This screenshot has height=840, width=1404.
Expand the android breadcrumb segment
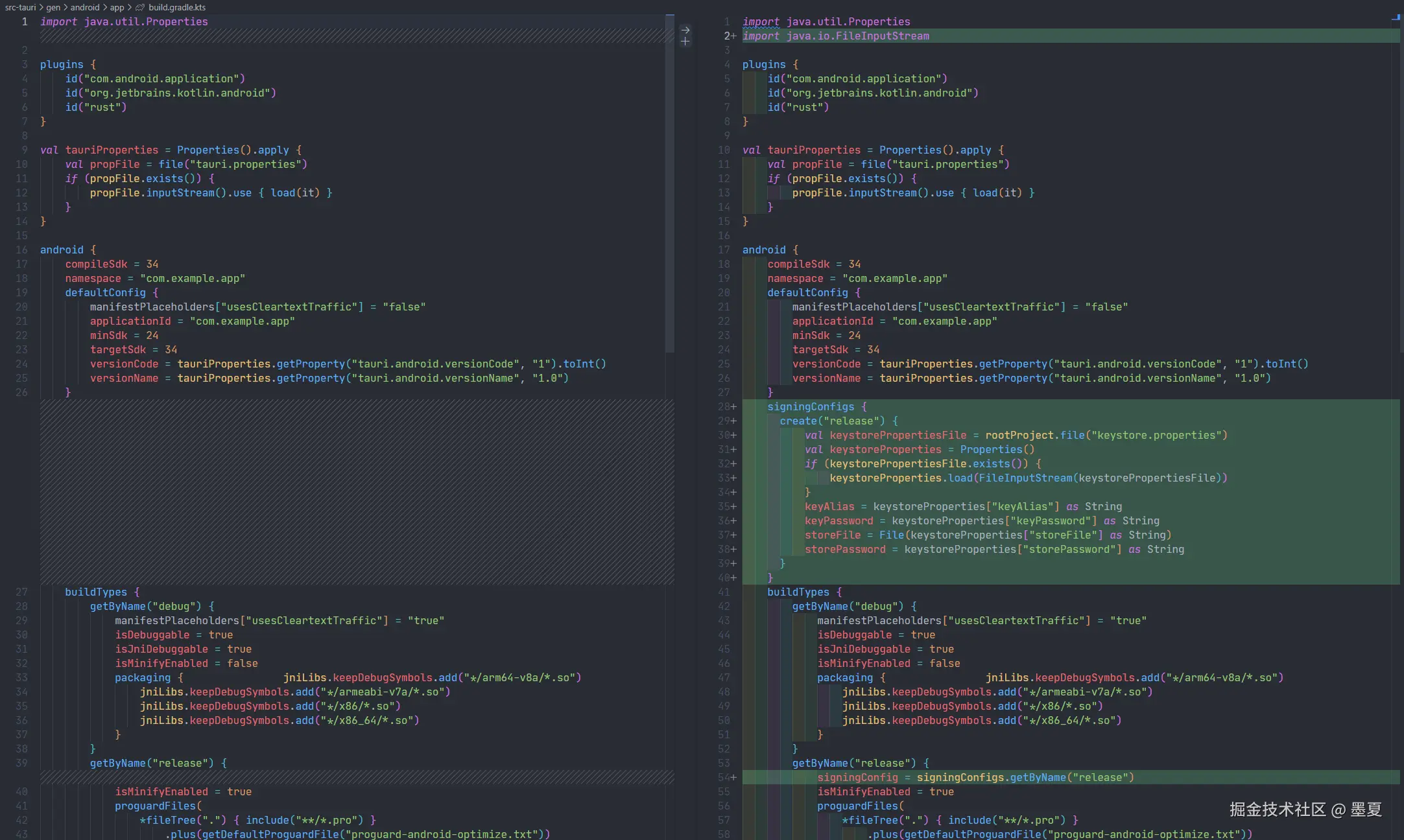tap(85, 7)
